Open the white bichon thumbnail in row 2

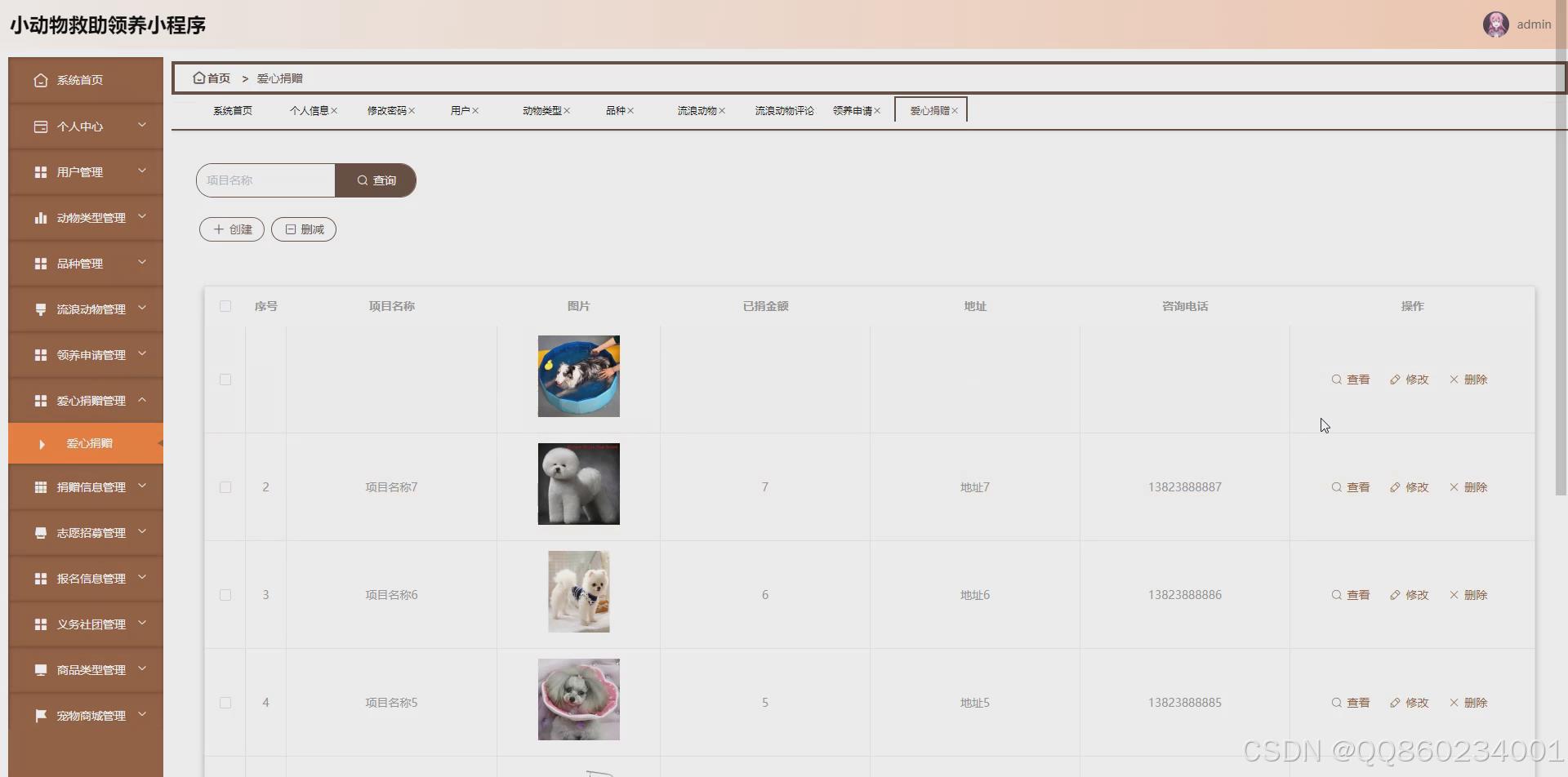pyautogui.click(x=578, y=484)
